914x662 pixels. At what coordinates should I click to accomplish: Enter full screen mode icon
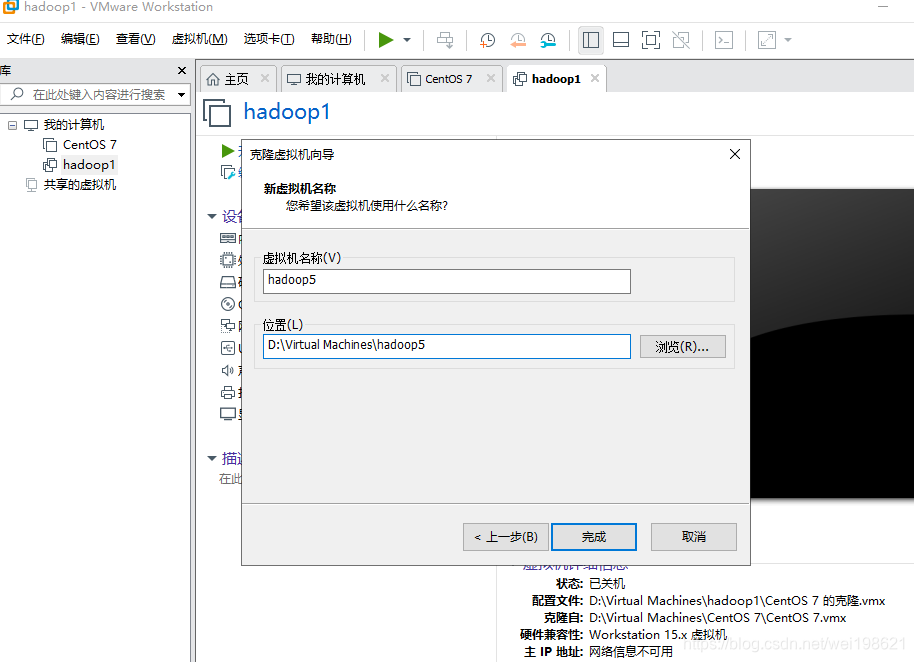pos(651,40)
